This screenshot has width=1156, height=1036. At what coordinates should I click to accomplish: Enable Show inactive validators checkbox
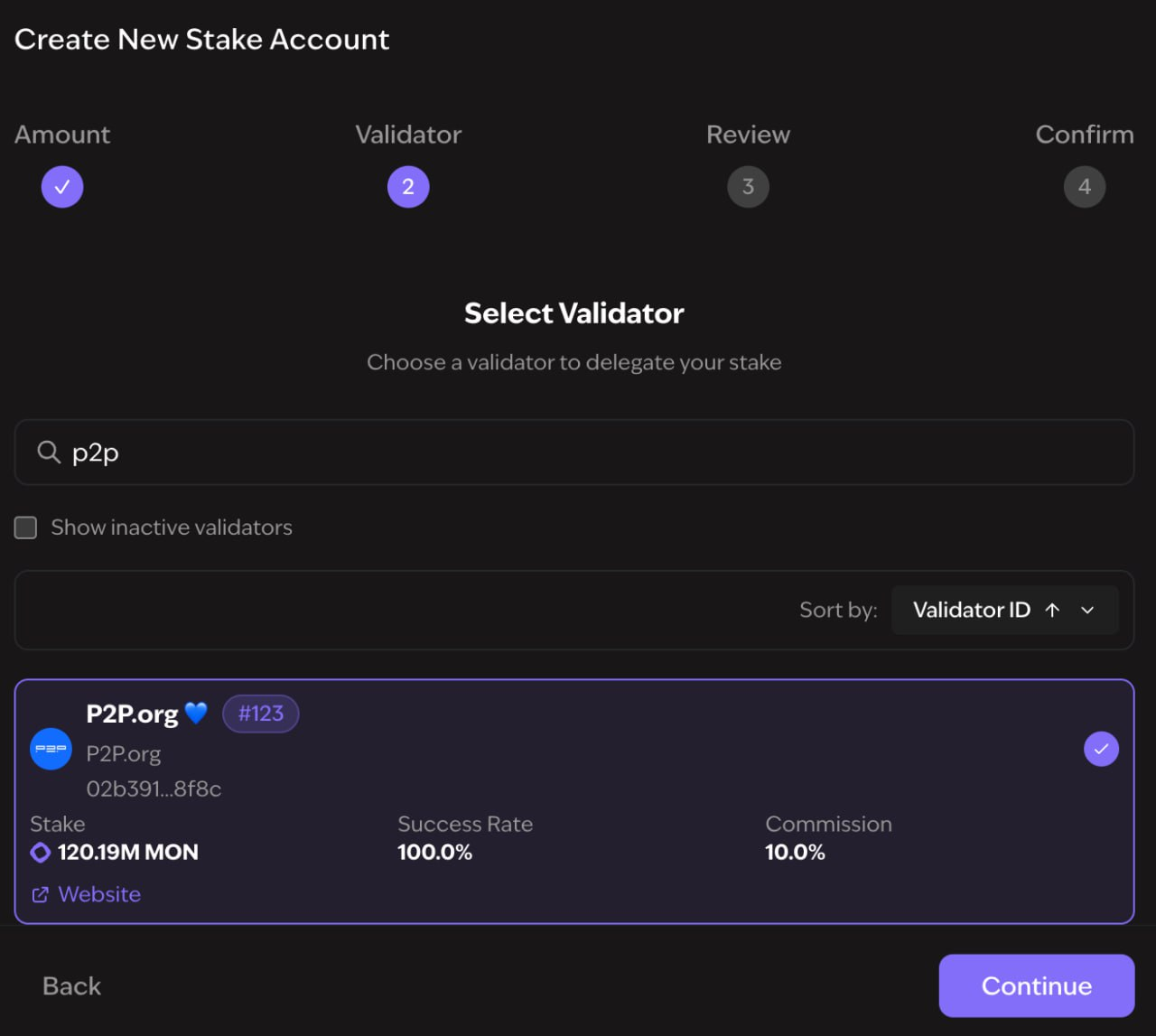[26, 527]
